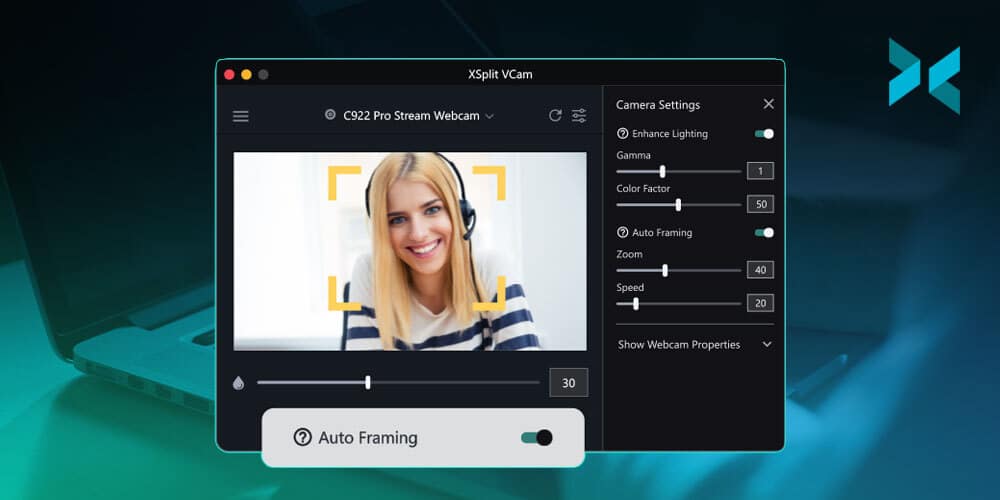
Task: Click the Enhance Lighting help icon
Action: click(x=623, y=134)
